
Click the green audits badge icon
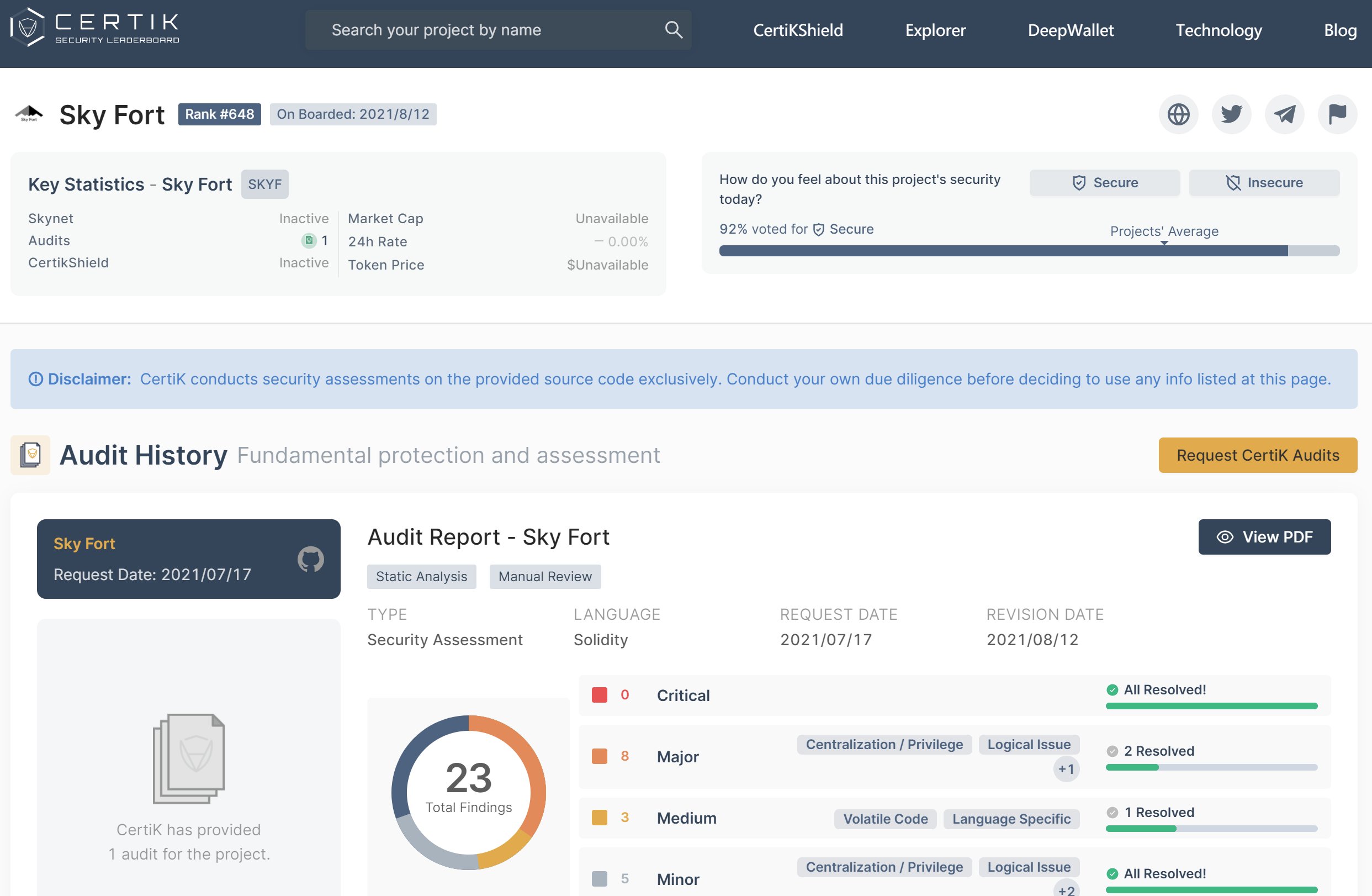click(309, 240)
